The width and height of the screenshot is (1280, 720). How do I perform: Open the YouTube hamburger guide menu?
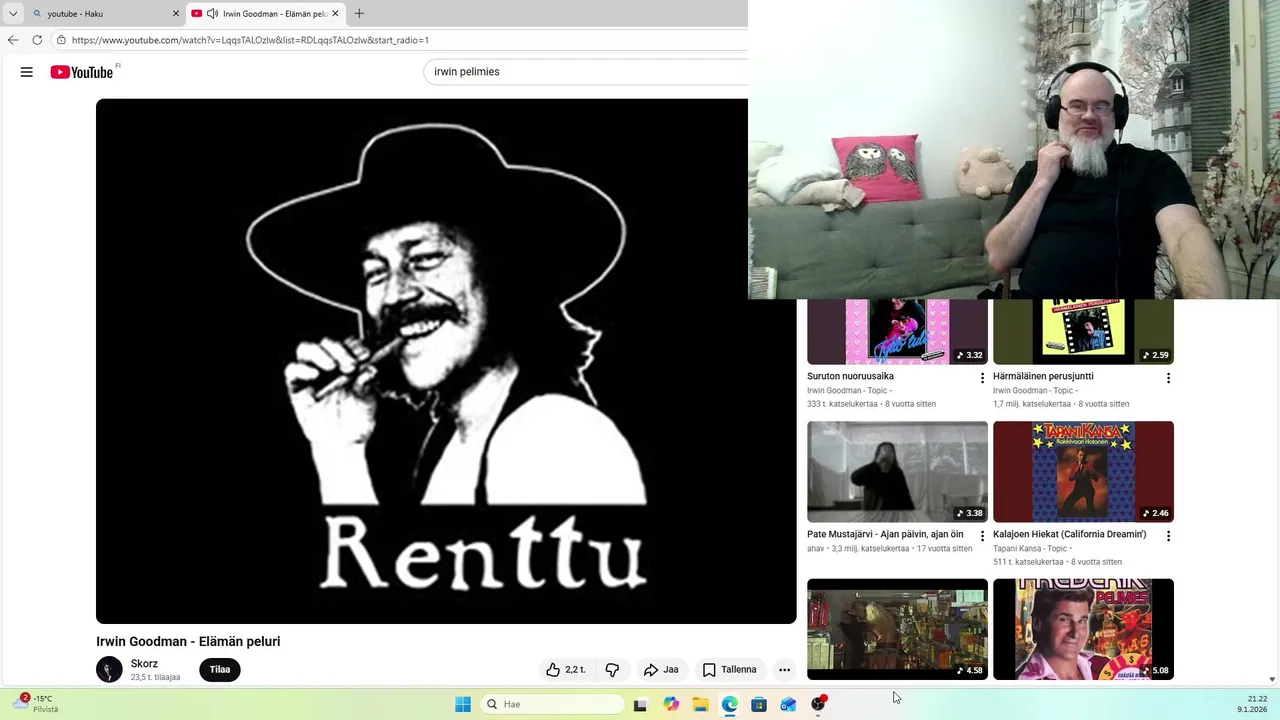click(27, 72)
